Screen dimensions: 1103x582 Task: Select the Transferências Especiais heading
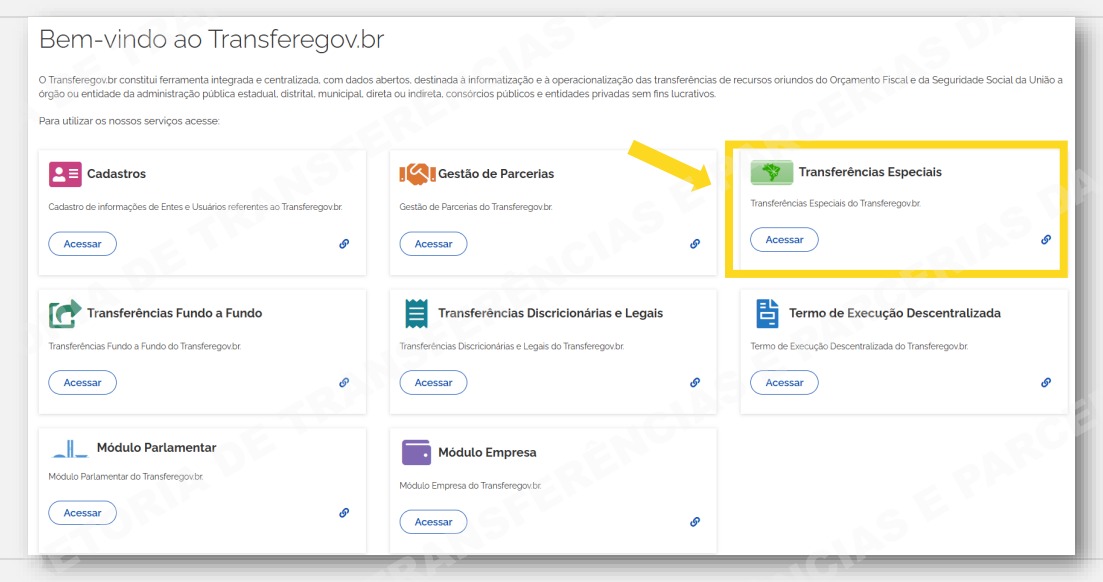click(x=870, y=172)
